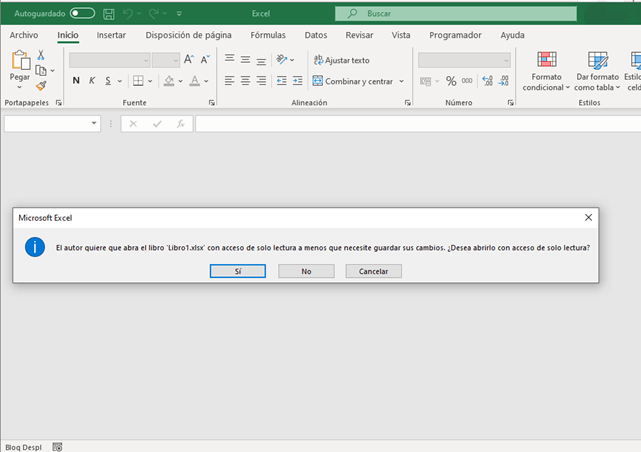
Task: Click the thousands separator 000 icon
Action: click(x=467, y=81)
